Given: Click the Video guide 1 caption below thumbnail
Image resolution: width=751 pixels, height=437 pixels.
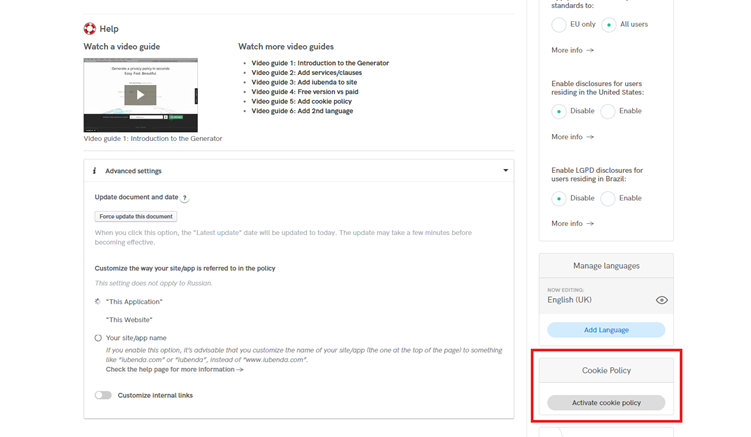Looking at the screenshot, I should (x=153, y=138).
